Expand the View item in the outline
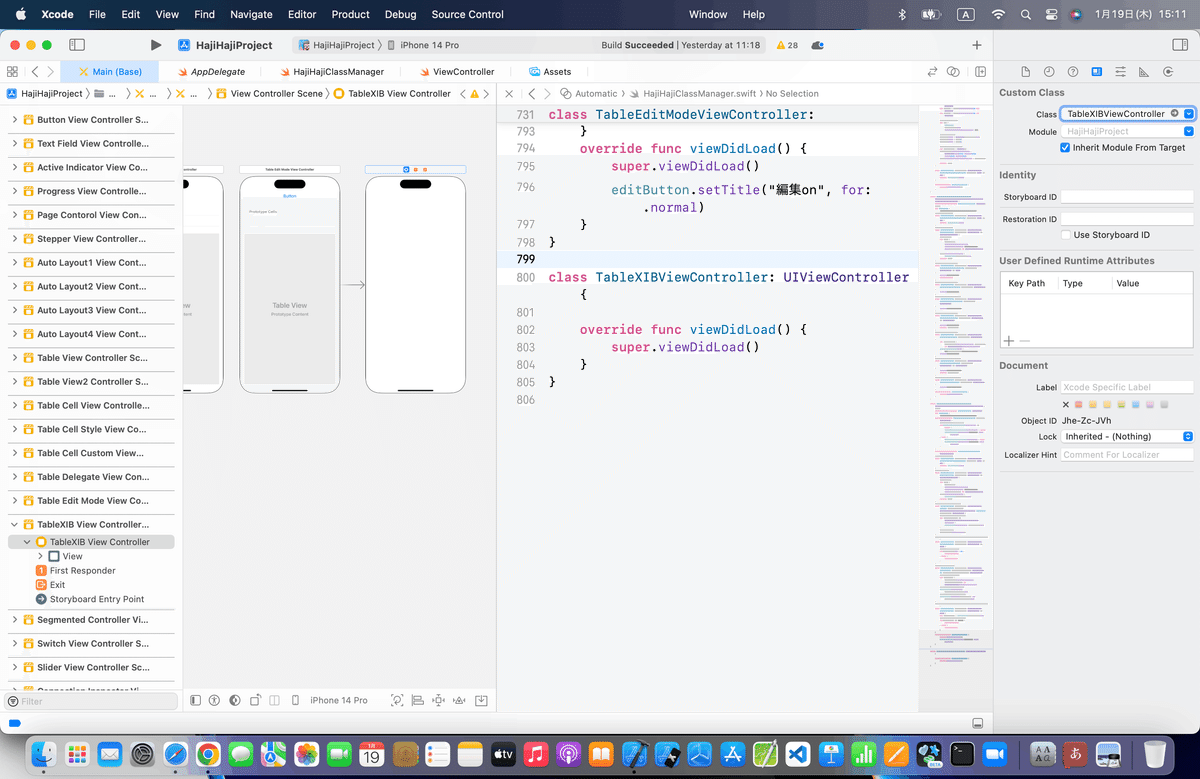The width and height of the screenshot is (1200, 779). [40, 556]
